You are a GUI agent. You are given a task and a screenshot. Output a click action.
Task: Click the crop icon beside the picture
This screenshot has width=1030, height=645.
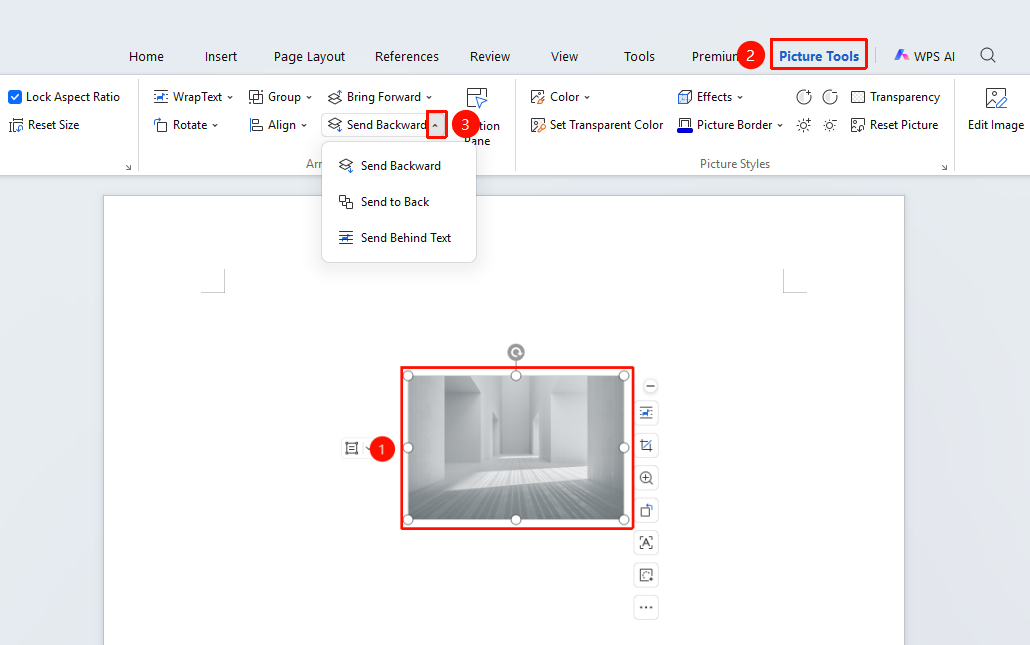[x=646, y=446]
